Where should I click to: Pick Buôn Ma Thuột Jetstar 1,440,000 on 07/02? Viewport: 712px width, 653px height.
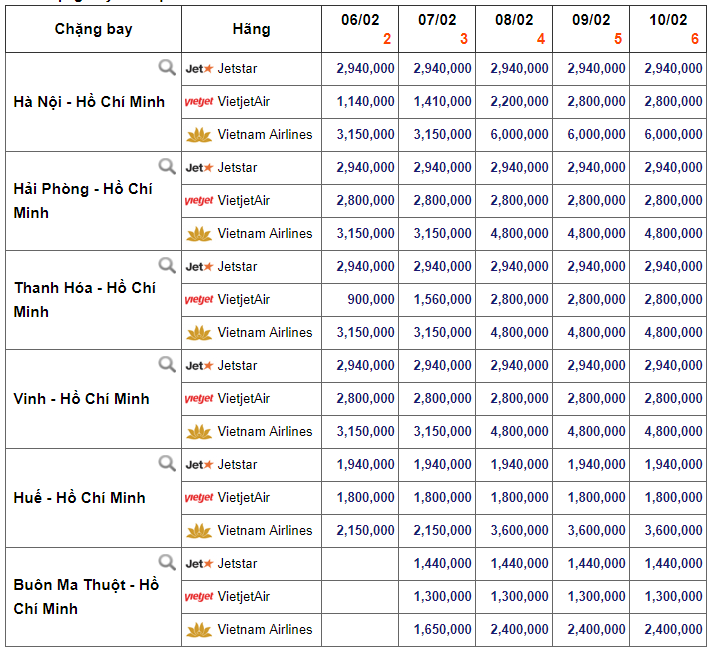pos(442,564)
